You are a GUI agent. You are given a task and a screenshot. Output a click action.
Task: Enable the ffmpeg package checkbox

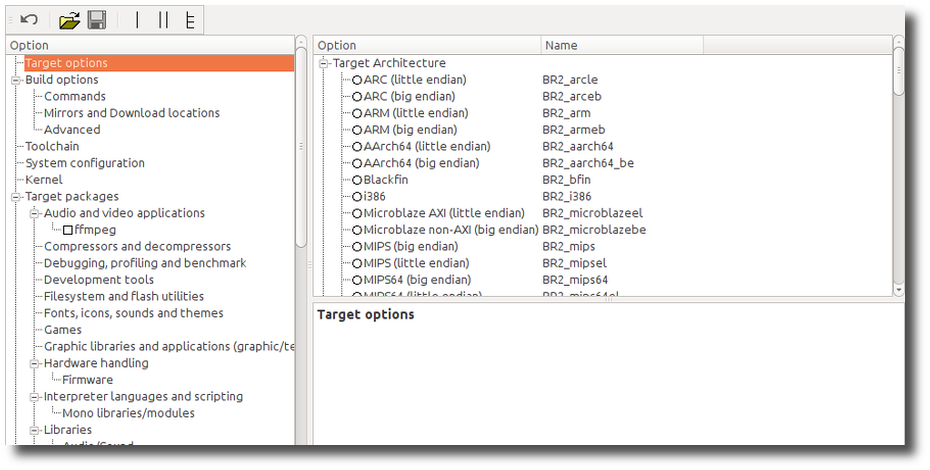(x=68, y=230)
